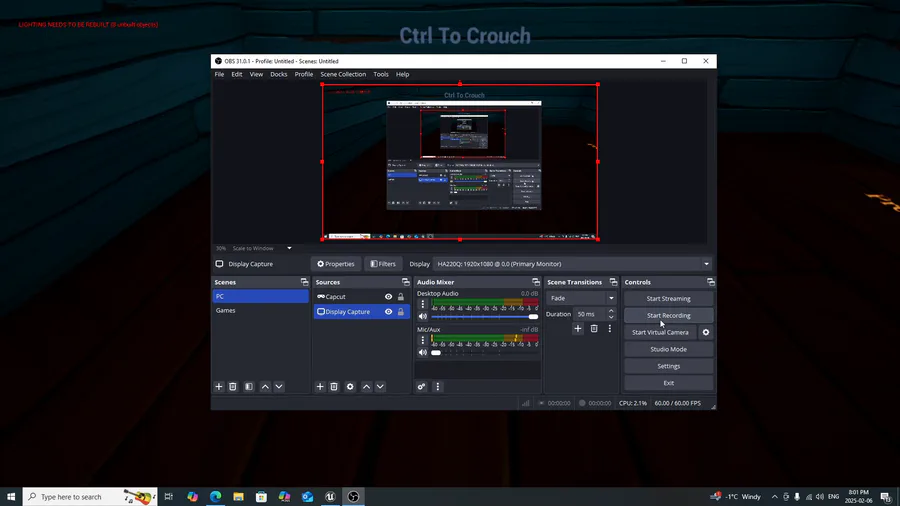Viewport: 900px width, 506px height.
Task: Move source down arrow in Sources panel
Action: [x=380, y=387]
